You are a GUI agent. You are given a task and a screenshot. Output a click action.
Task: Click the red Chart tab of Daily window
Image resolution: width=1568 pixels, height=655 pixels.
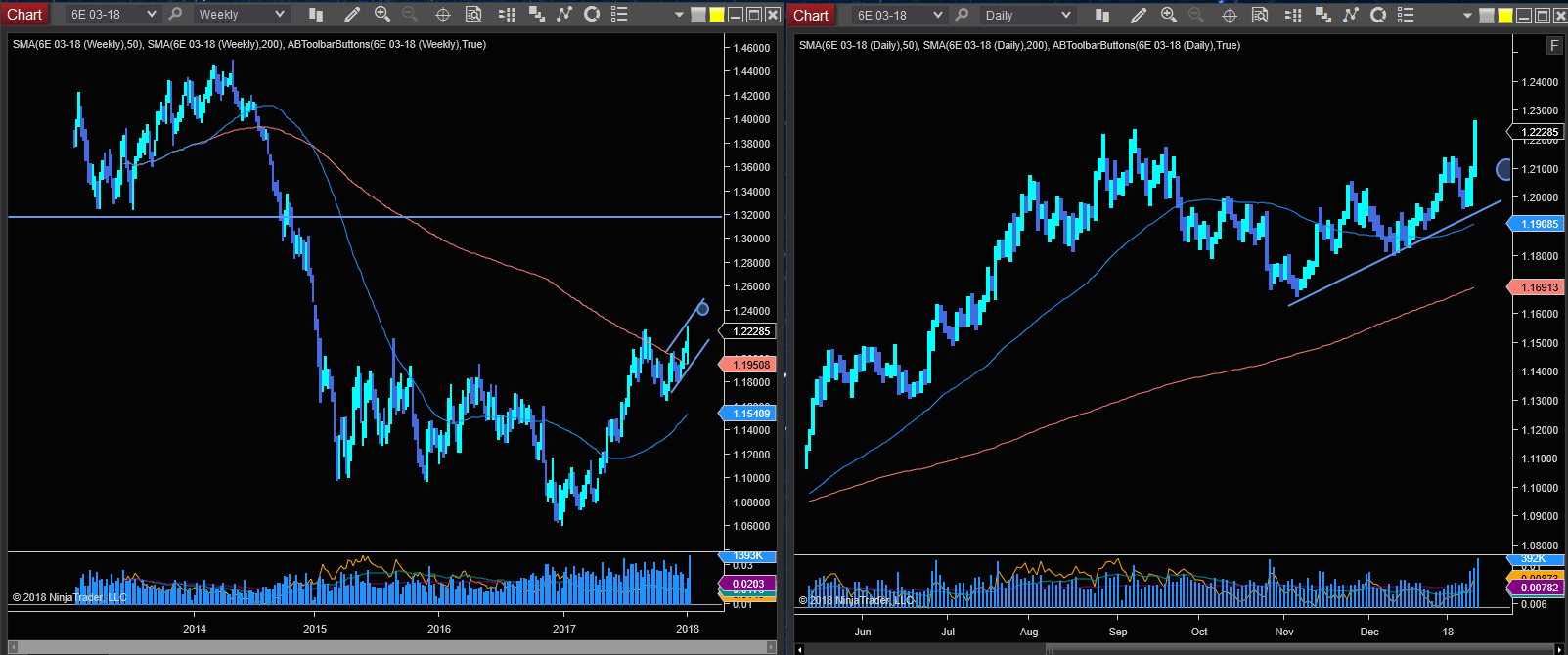(x=811, y=15)
